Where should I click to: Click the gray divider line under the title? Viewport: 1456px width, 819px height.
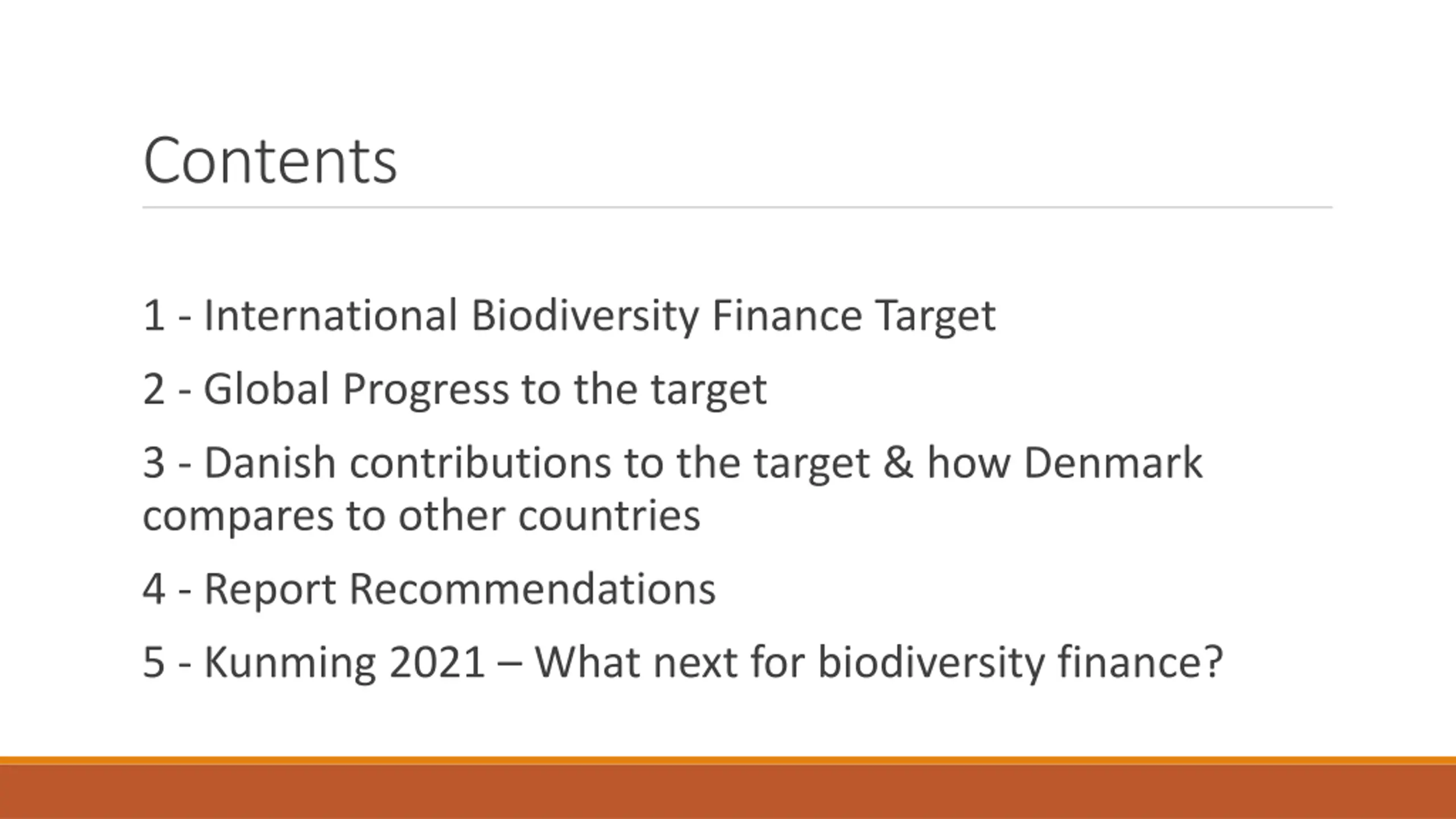(x=737, y=208)
